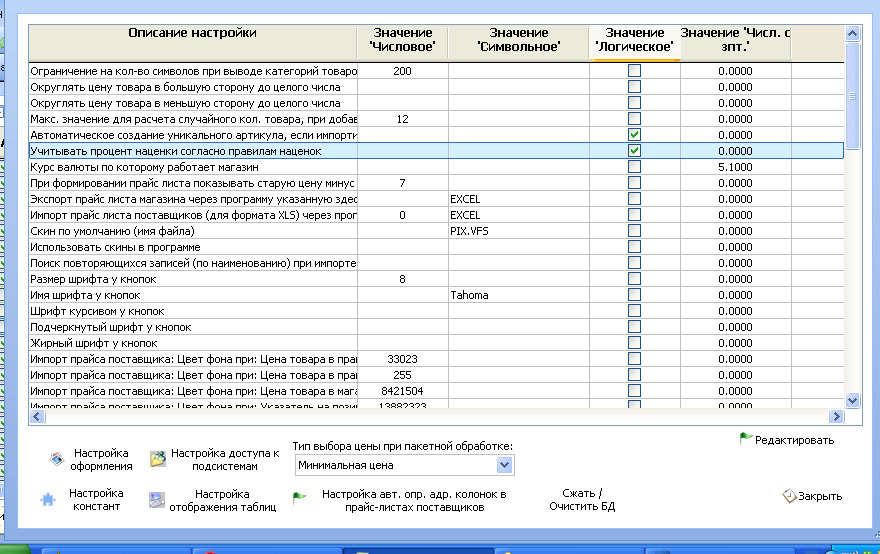
Task: Click the 'Значение Логическое' column header
Action: click(x=634, y=42)
